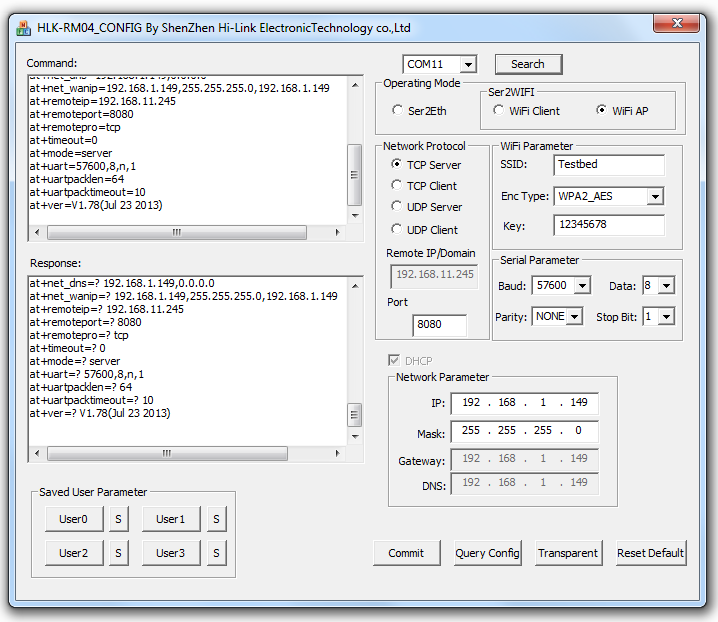Click the S button next to User3
Viewport: 718px width, 622px height.
click(217, 553)
